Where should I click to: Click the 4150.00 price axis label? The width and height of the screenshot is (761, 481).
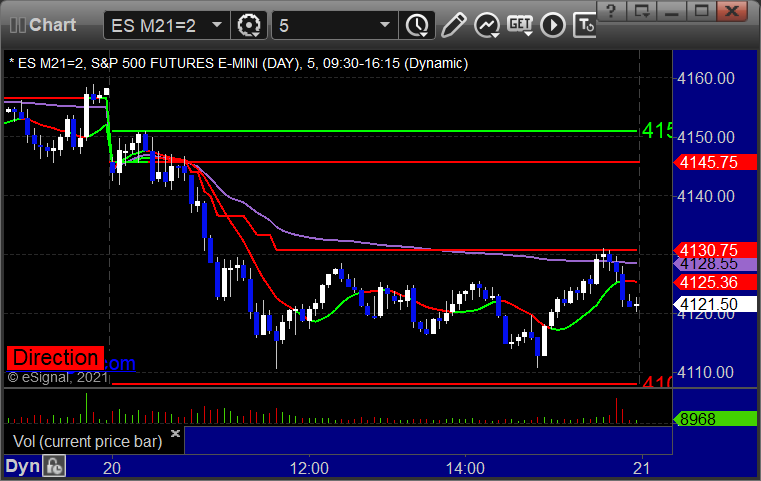point(706,137)
